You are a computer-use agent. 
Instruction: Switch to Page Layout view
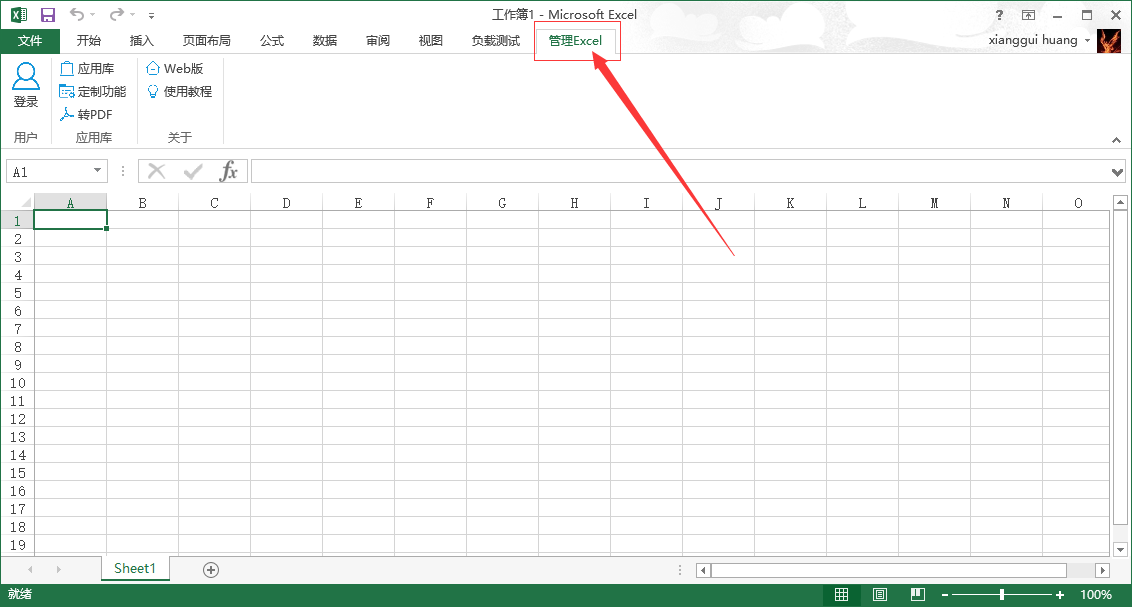pos(879,595)
